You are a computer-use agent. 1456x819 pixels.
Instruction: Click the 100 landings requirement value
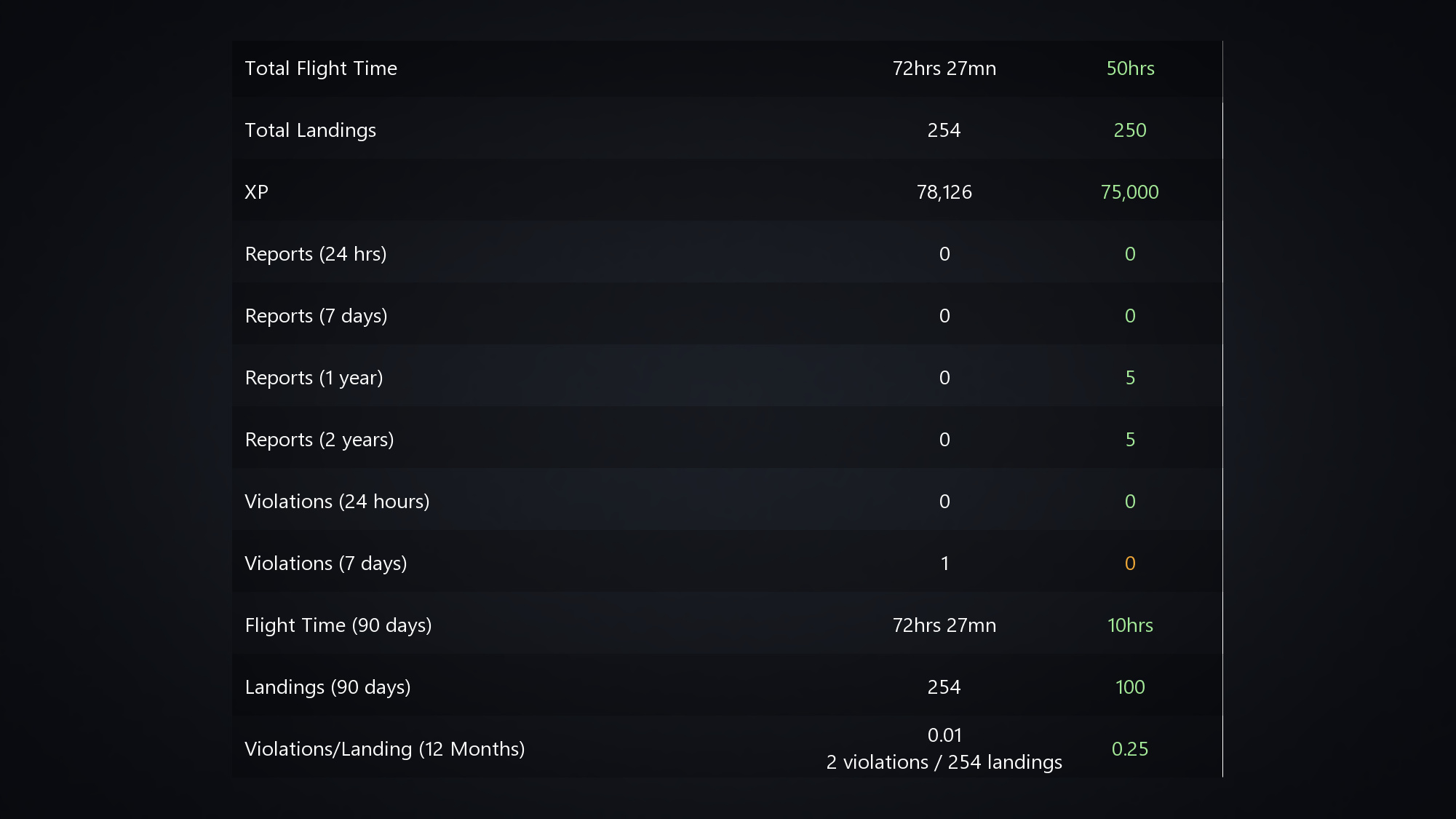point(1130,687)
